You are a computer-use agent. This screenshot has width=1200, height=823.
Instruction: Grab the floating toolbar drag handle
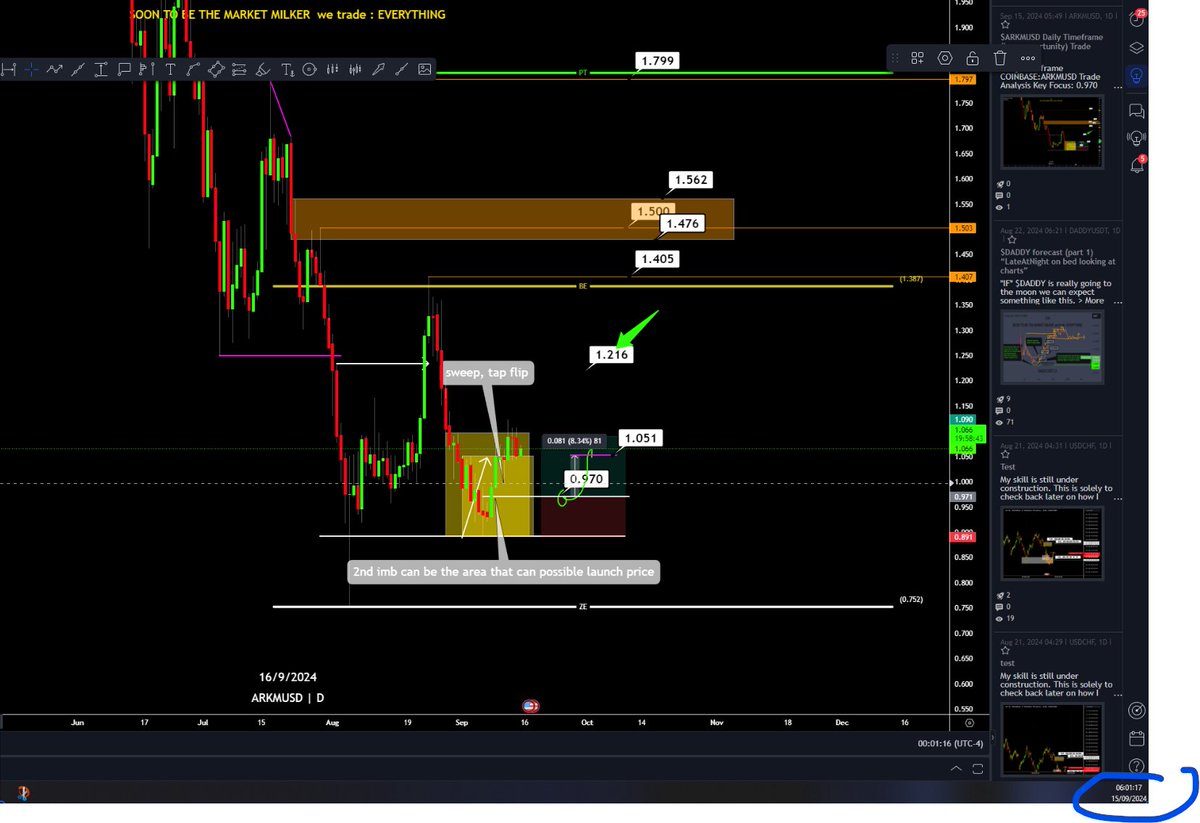893,58
